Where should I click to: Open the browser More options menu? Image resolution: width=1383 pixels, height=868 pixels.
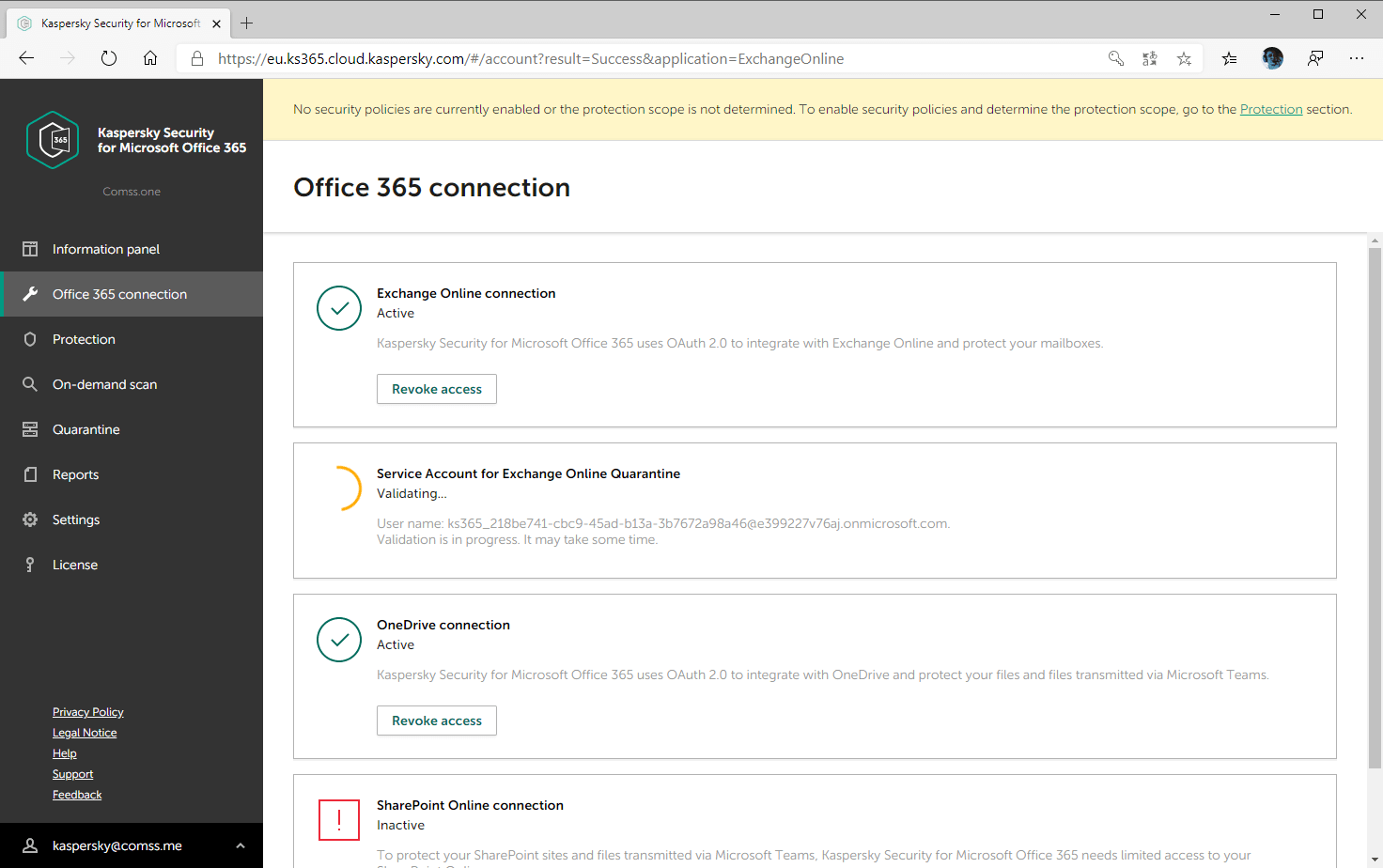coord(1357,58)
